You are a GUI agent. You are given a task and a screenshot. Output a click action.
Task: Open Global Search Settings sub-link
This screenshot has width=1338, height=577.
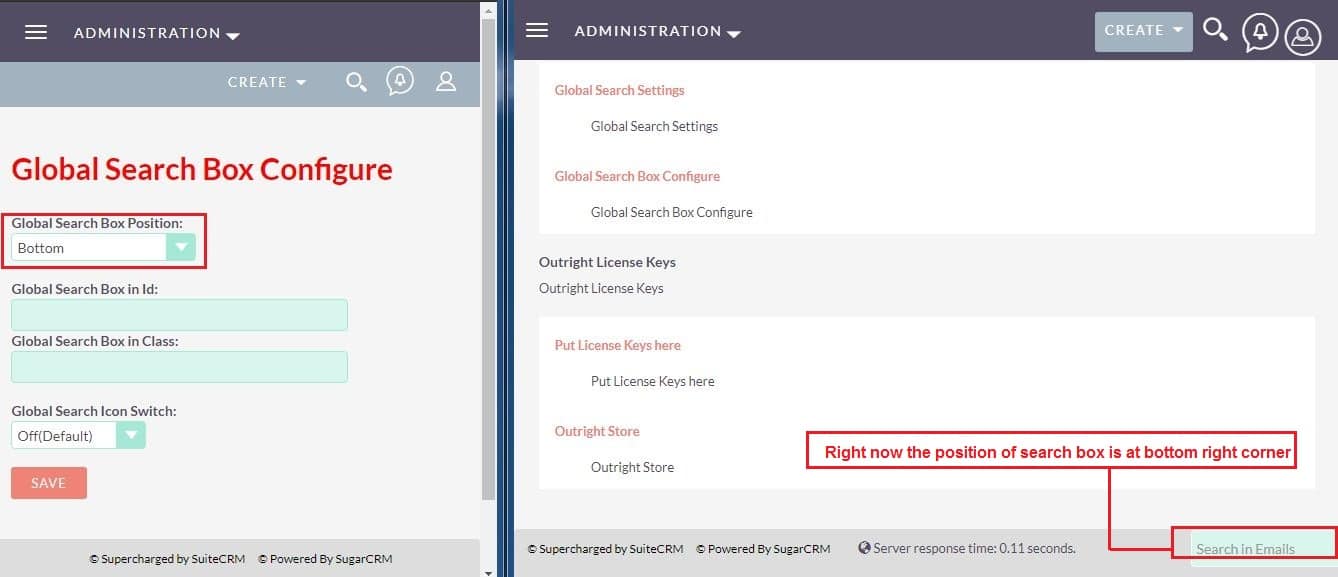(x=654, y=126)
